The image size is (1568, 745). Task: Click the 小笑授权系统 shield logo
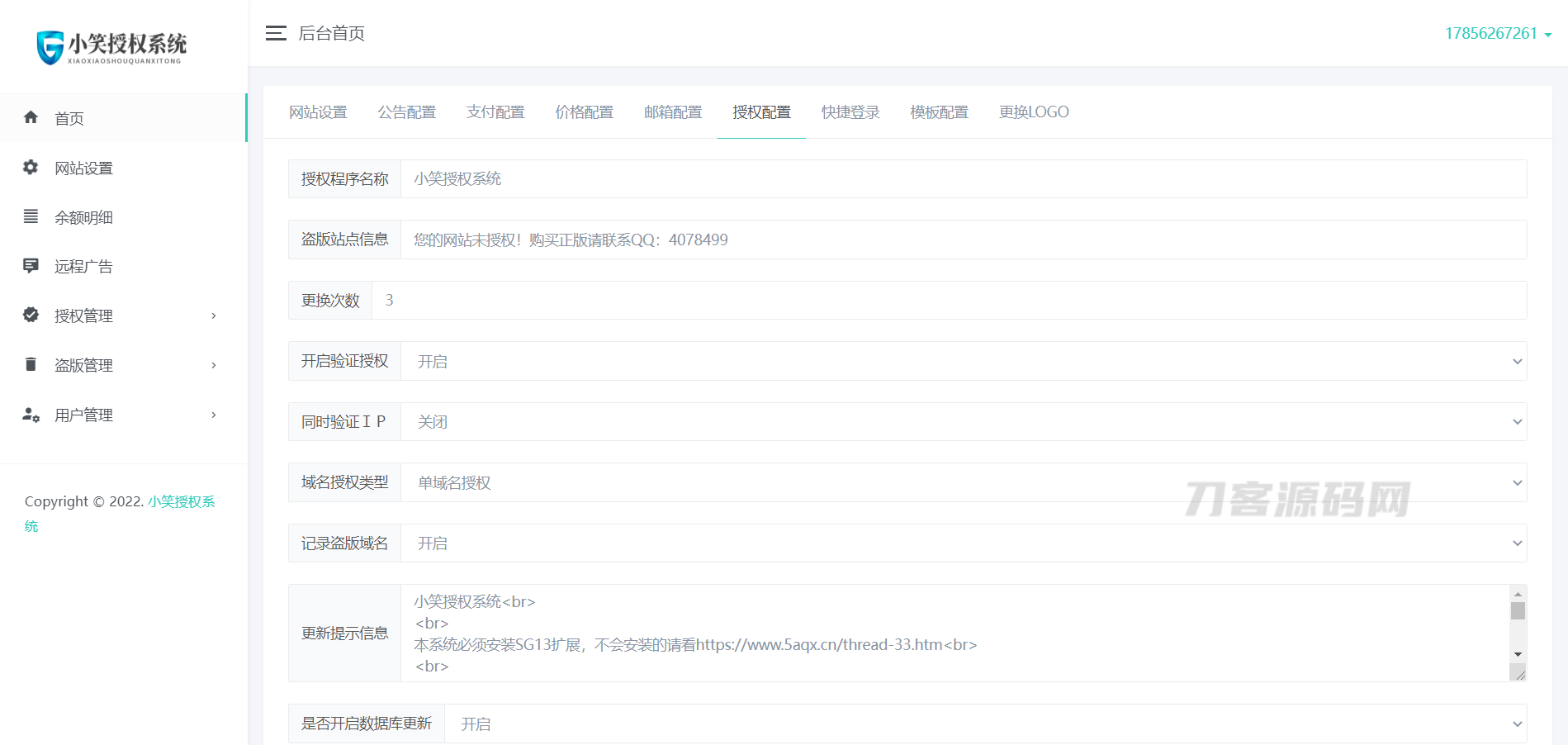[50, 47]
